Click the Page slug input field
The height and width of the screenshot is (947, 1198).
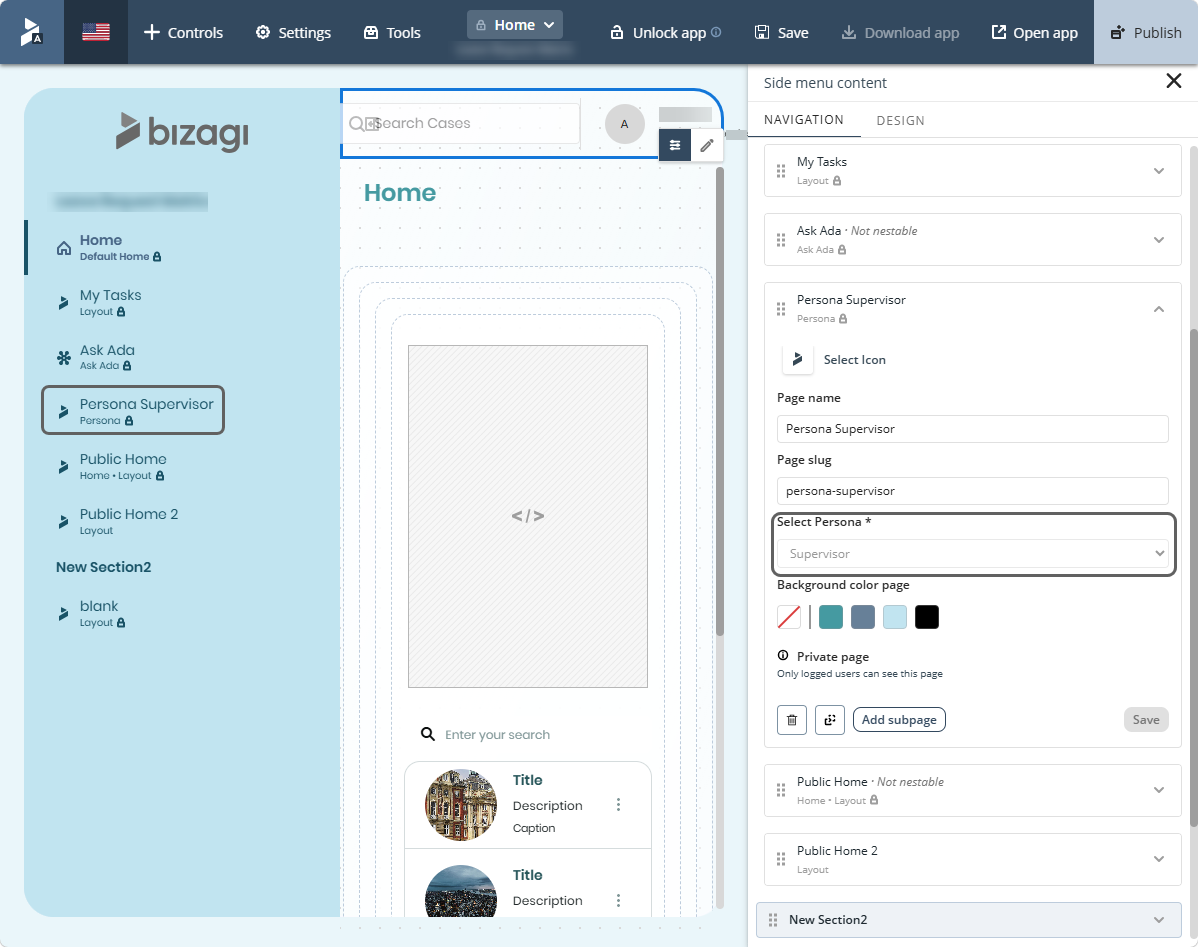tap(973, 491)
